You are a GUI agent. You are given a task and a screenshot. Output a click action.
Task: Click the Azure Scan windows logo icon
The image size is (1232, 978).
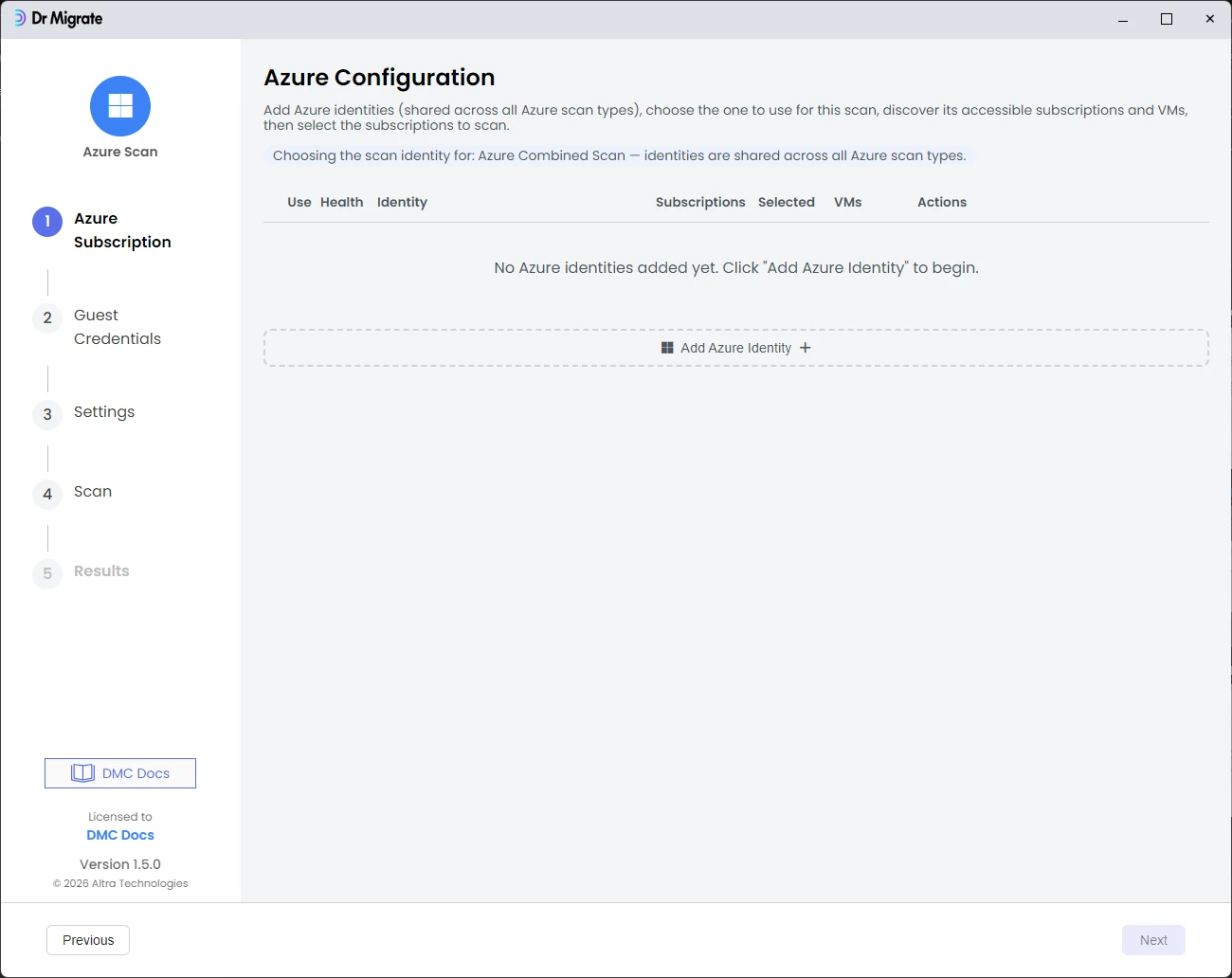(120, 106)
